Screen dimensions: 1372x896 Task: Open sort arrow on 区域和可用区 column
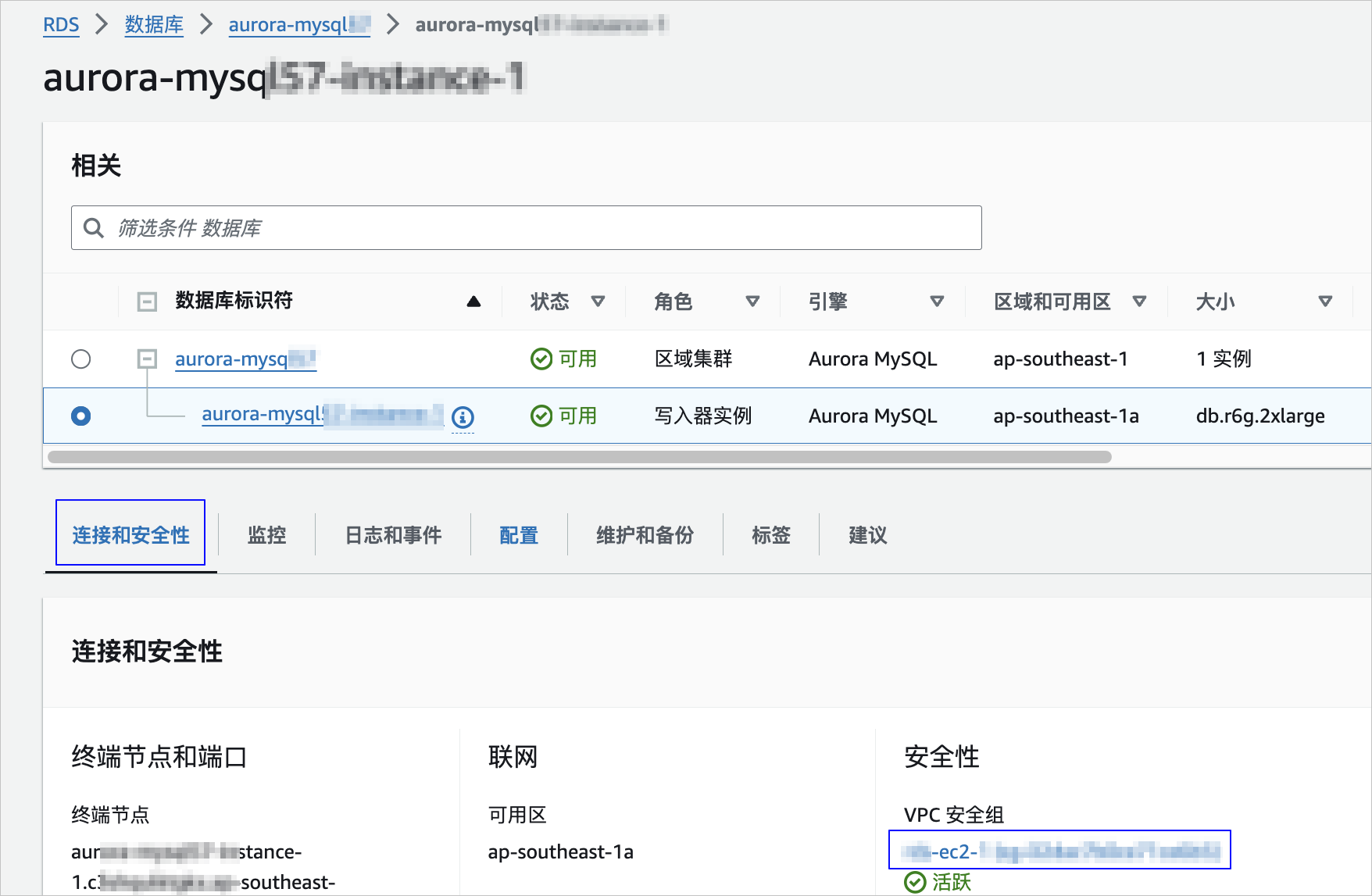coord(1139,302)
